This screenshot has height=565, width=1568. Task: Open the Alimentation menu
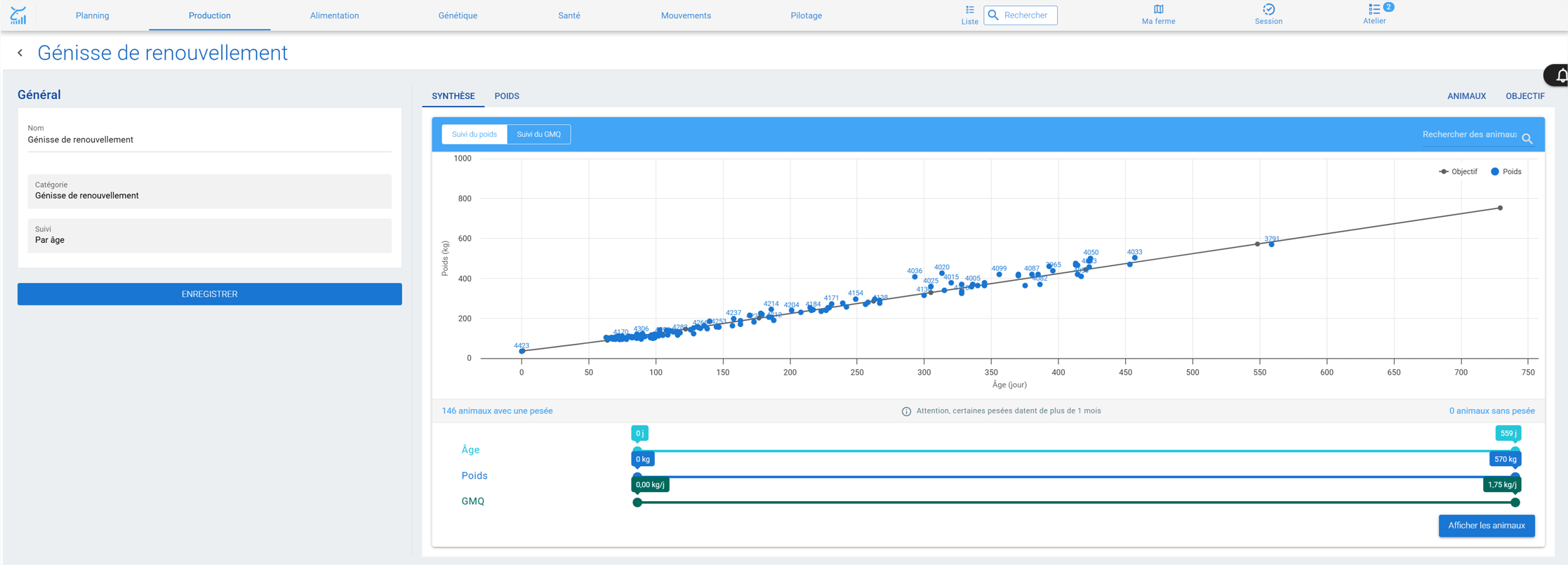coord(334,15)
